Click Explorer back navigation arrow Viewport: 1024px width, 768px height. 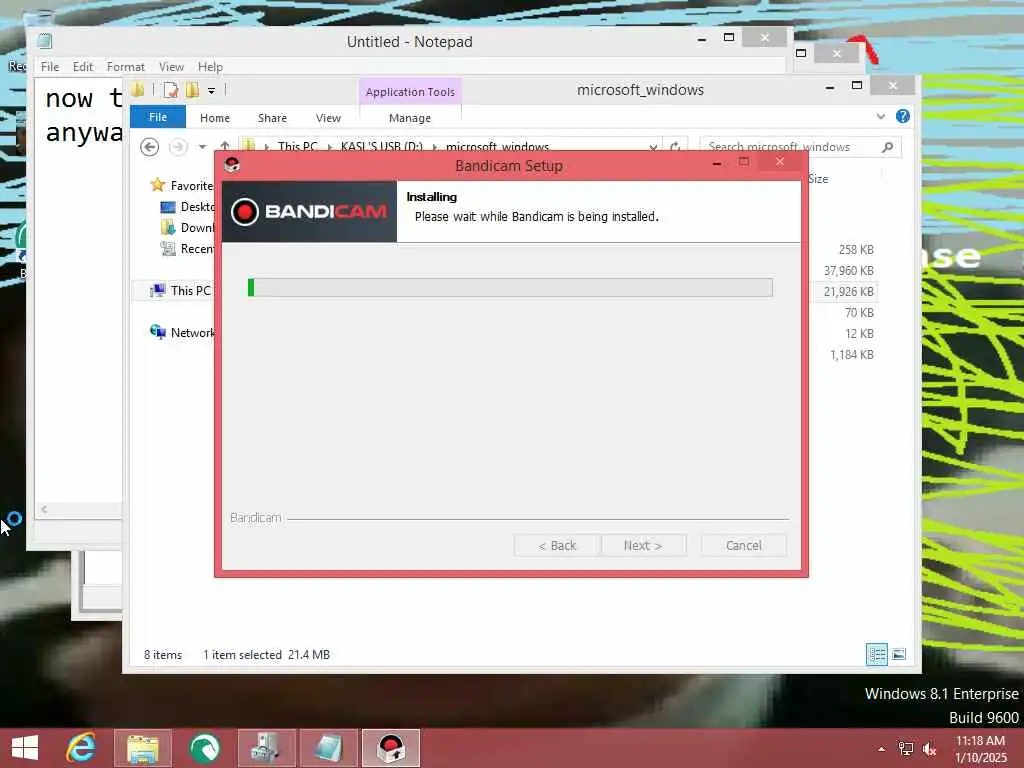(150, 147)
